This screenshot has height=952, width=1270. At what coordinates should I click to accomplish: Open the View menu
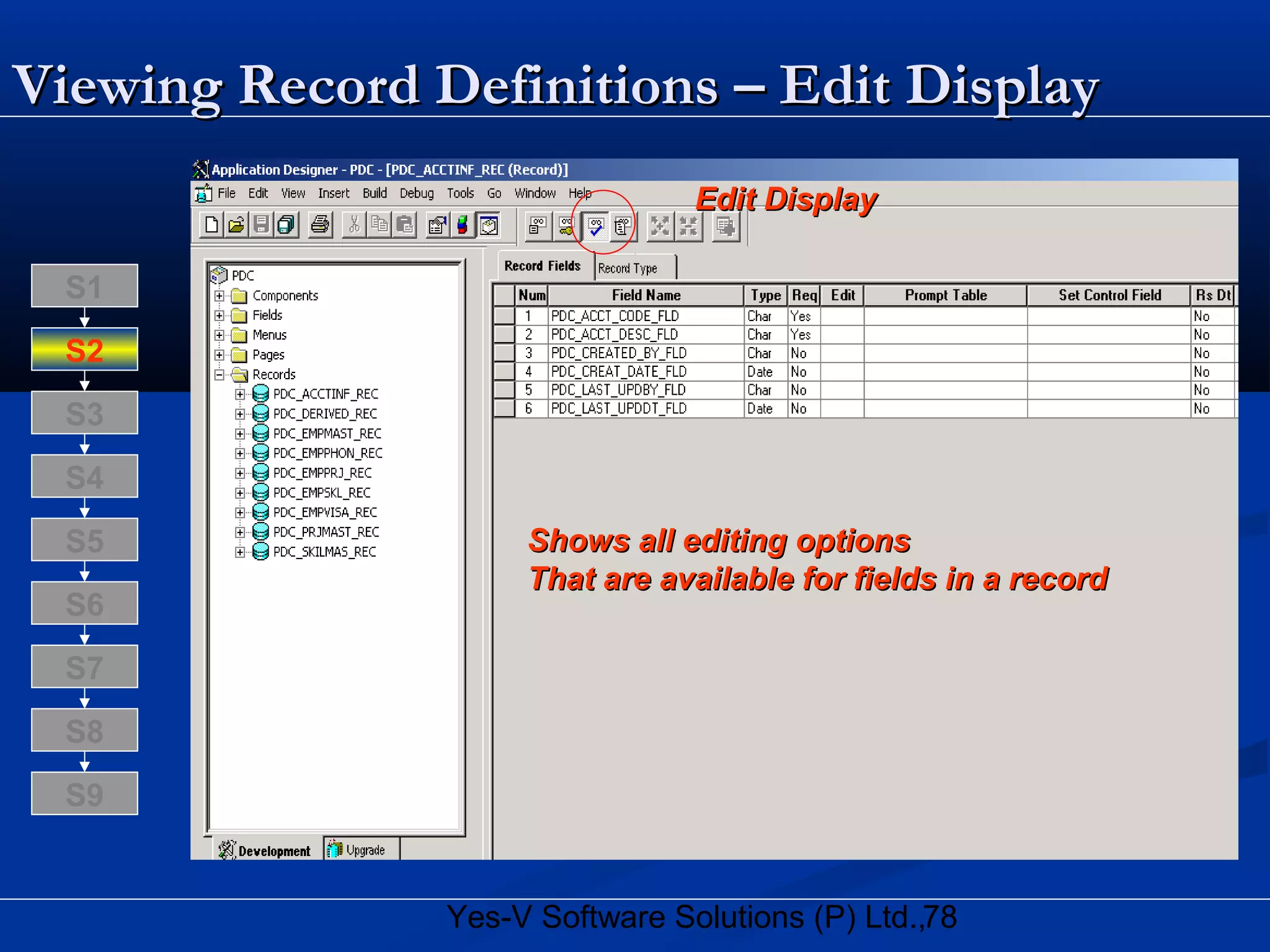(x=293, y=193)
